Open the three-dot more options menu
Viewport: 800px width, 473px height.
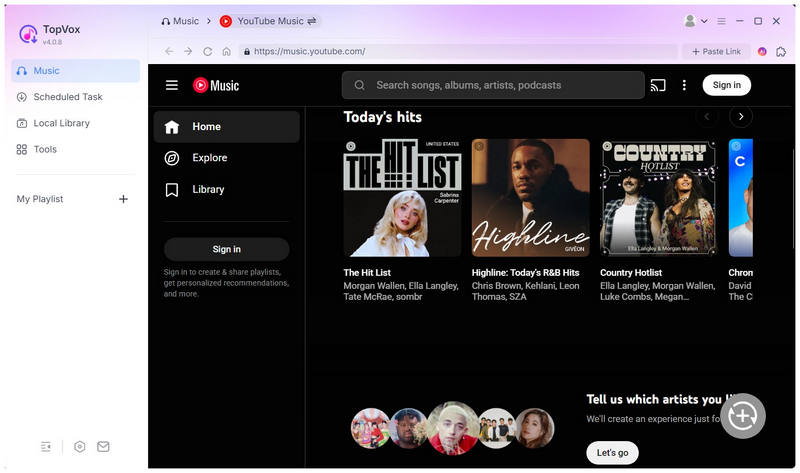[684, 85]
